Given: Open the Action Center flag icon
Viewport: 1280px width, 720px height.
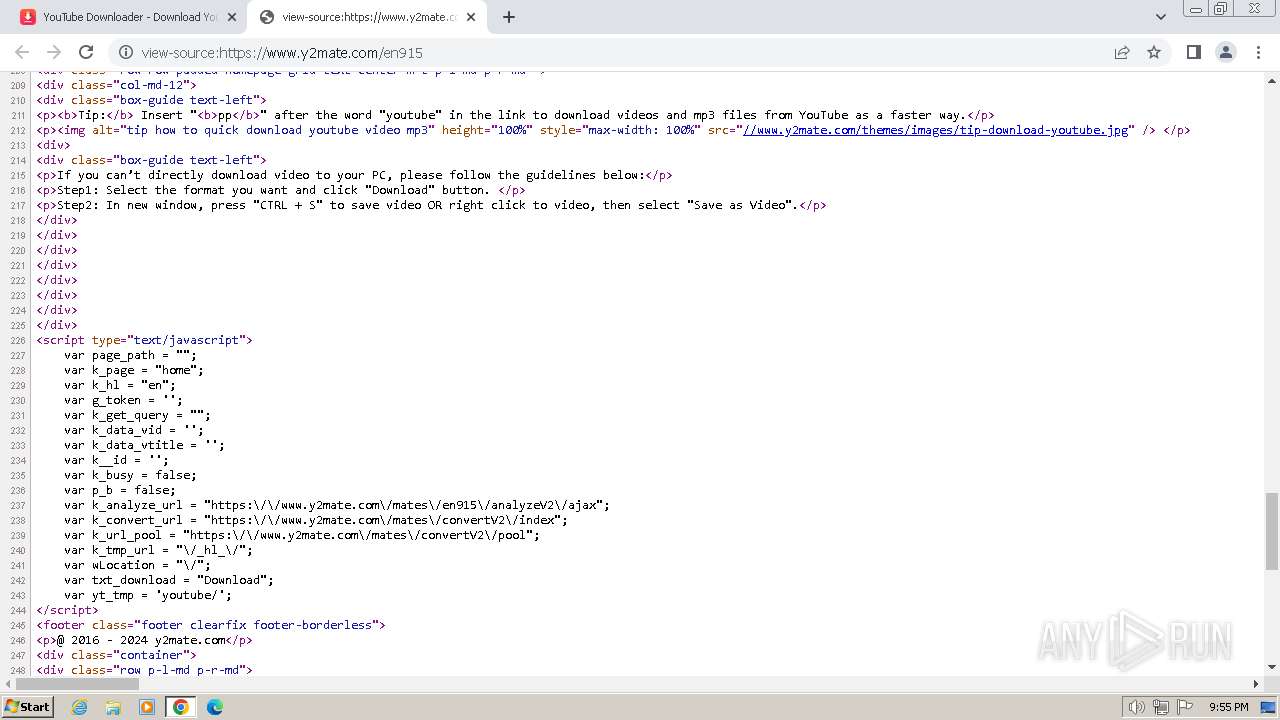Looking at the screenshot, I should tap(1186, 707).
